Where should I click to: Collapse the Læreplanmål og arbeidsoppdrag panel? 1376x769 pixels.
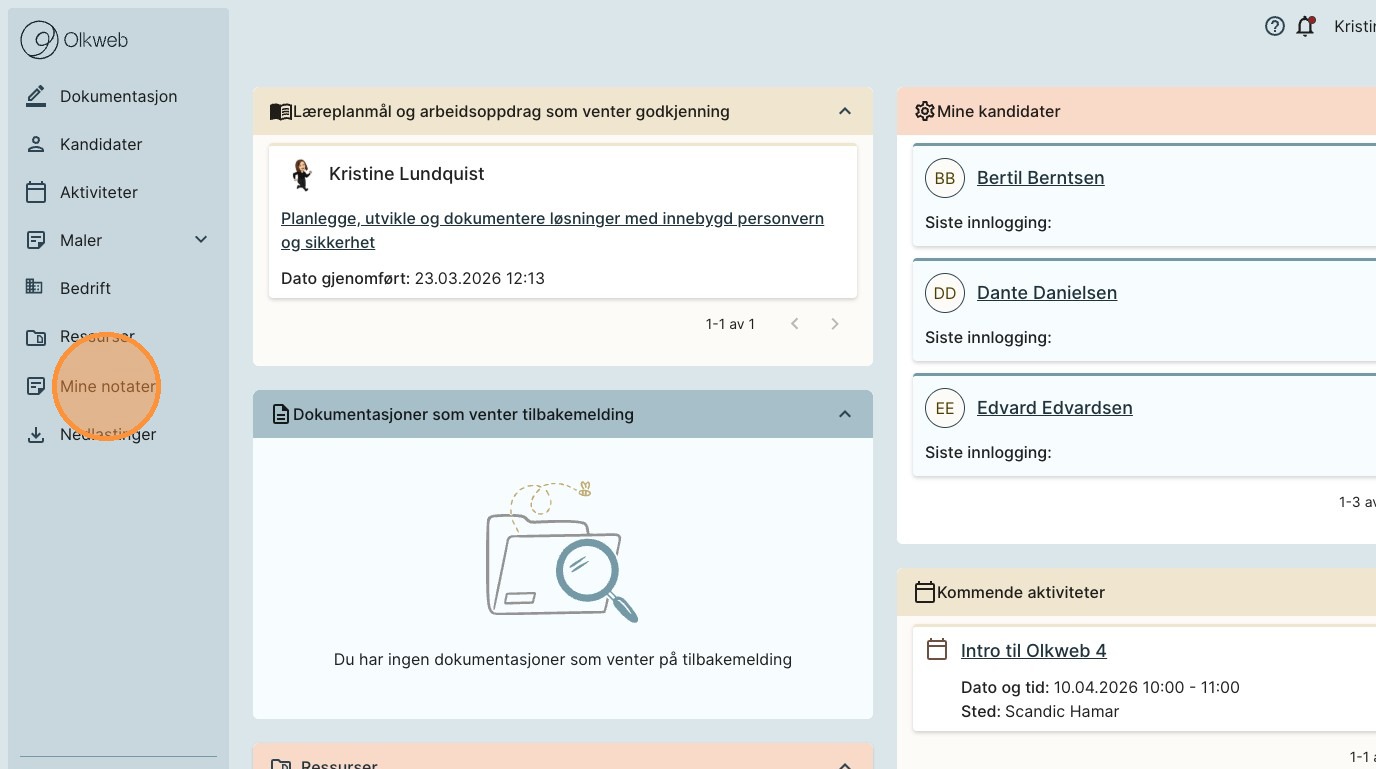coord(845,112)
